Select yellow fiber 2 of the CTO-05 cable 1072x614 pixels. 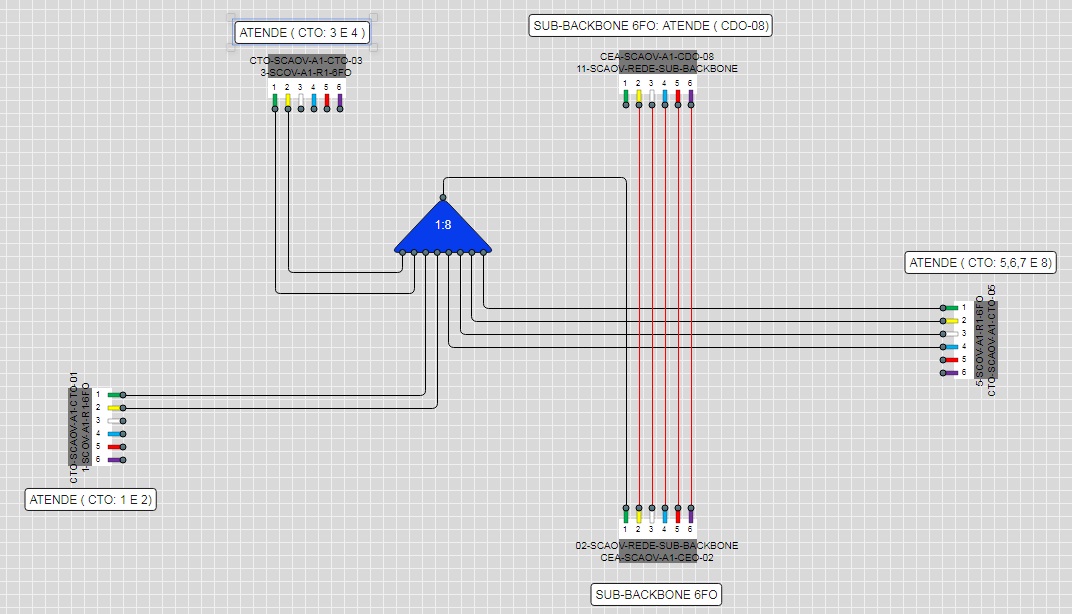click(x=952, y=321)
